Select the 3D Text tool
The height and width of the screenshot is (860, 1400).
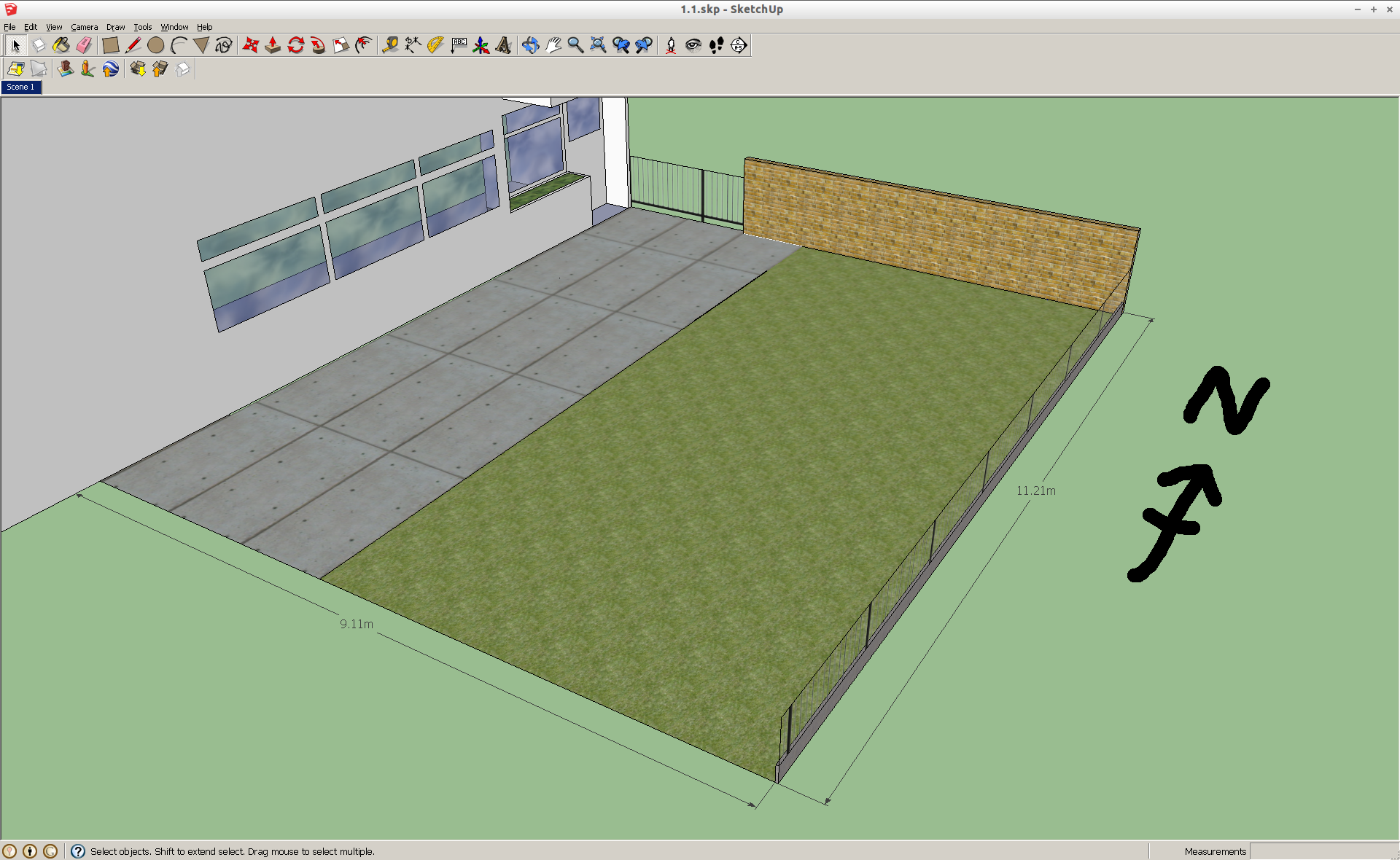coord(503,45)
